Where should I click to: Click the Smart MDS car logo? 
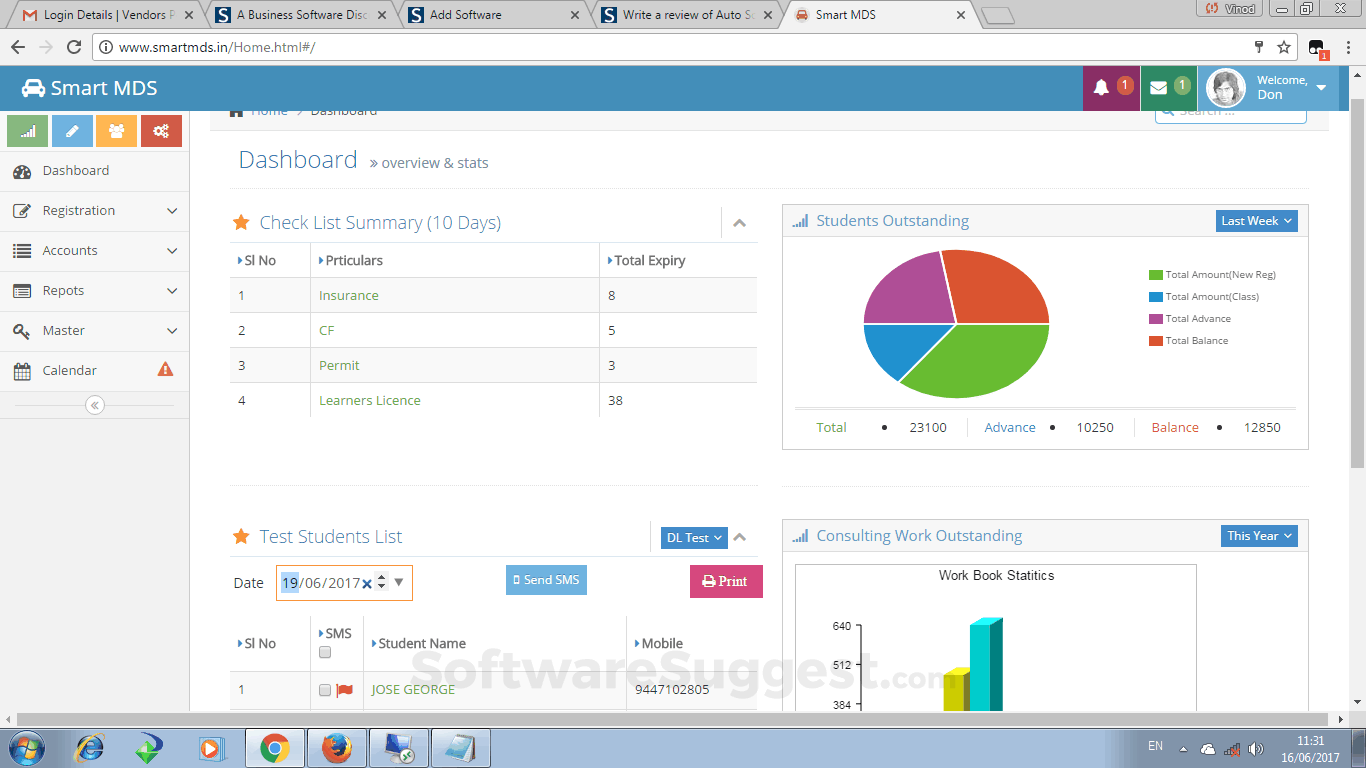[33, 88]
